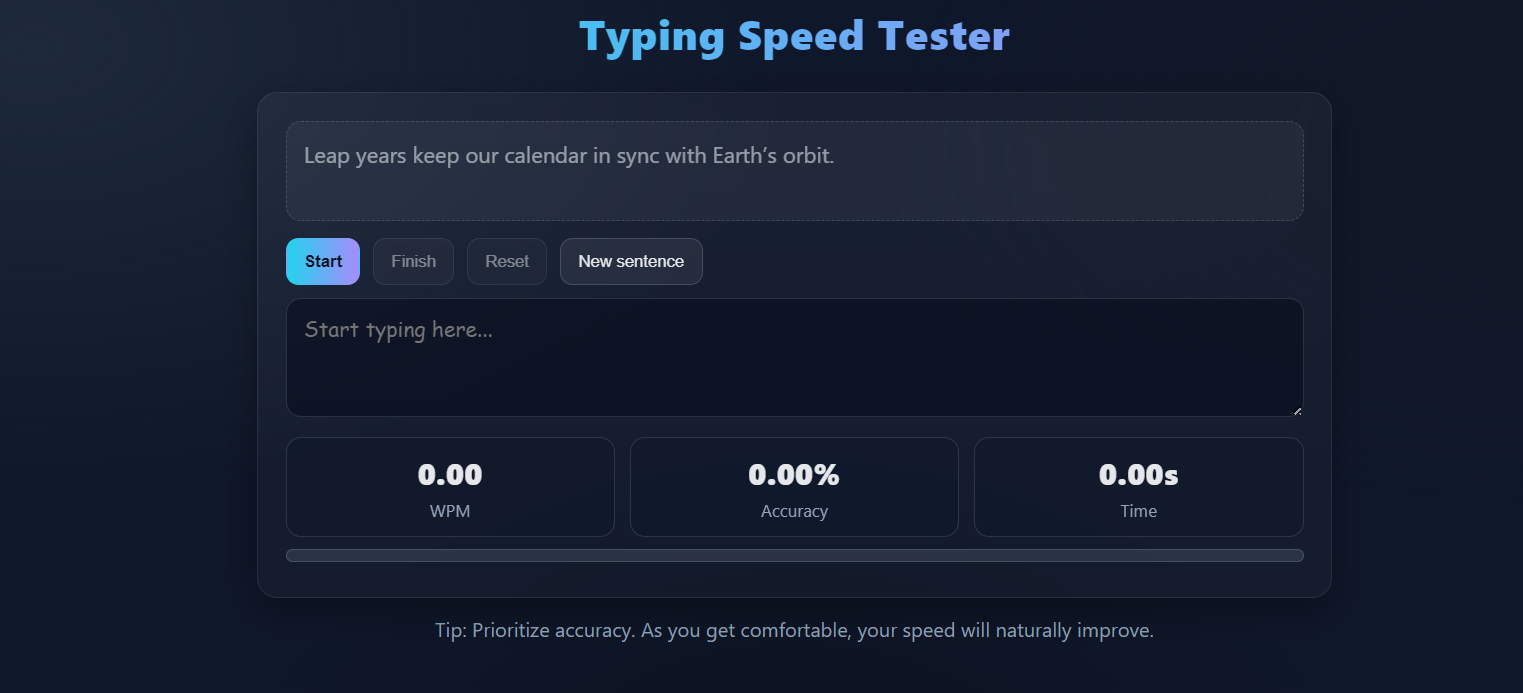Click the Accuracy percentage card

click(794, 487)
